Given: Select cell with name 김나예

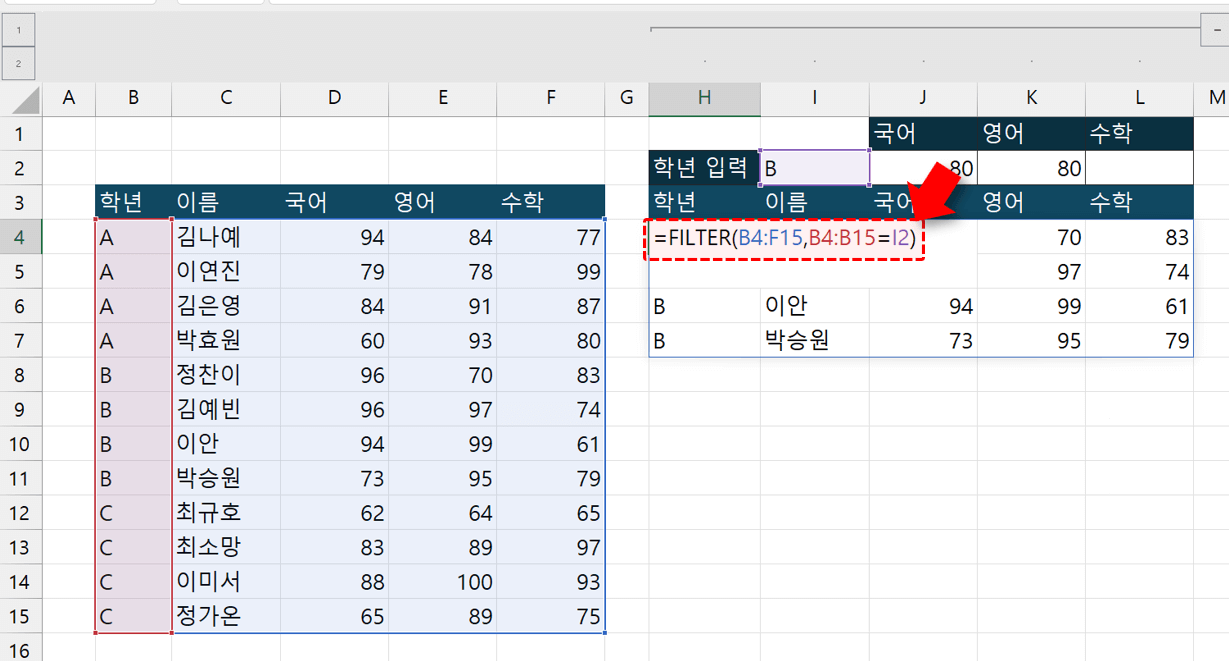Looking at the screenshot, I should coord(226,237).
